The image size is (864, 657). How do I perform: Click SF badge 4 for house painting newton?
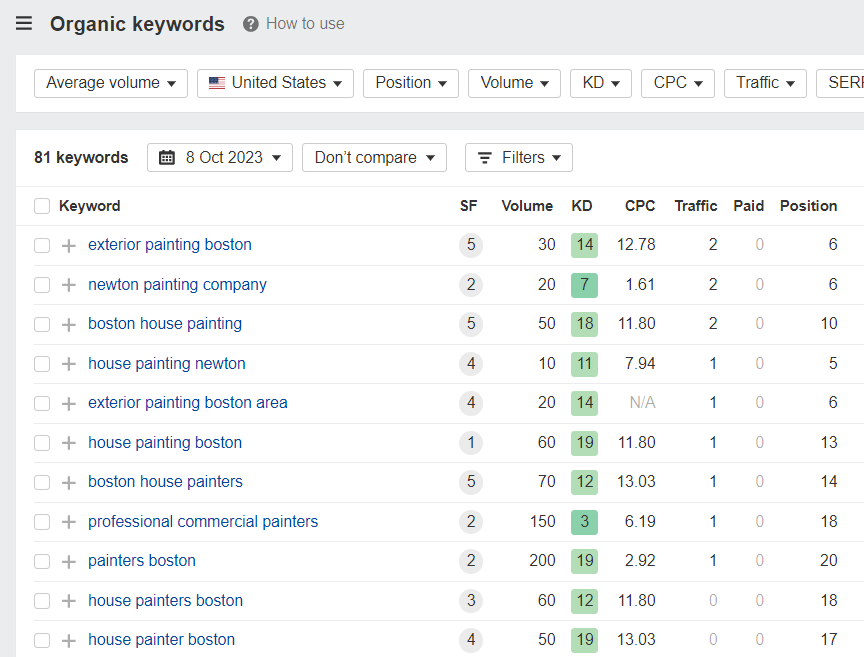tap(471, 364)
